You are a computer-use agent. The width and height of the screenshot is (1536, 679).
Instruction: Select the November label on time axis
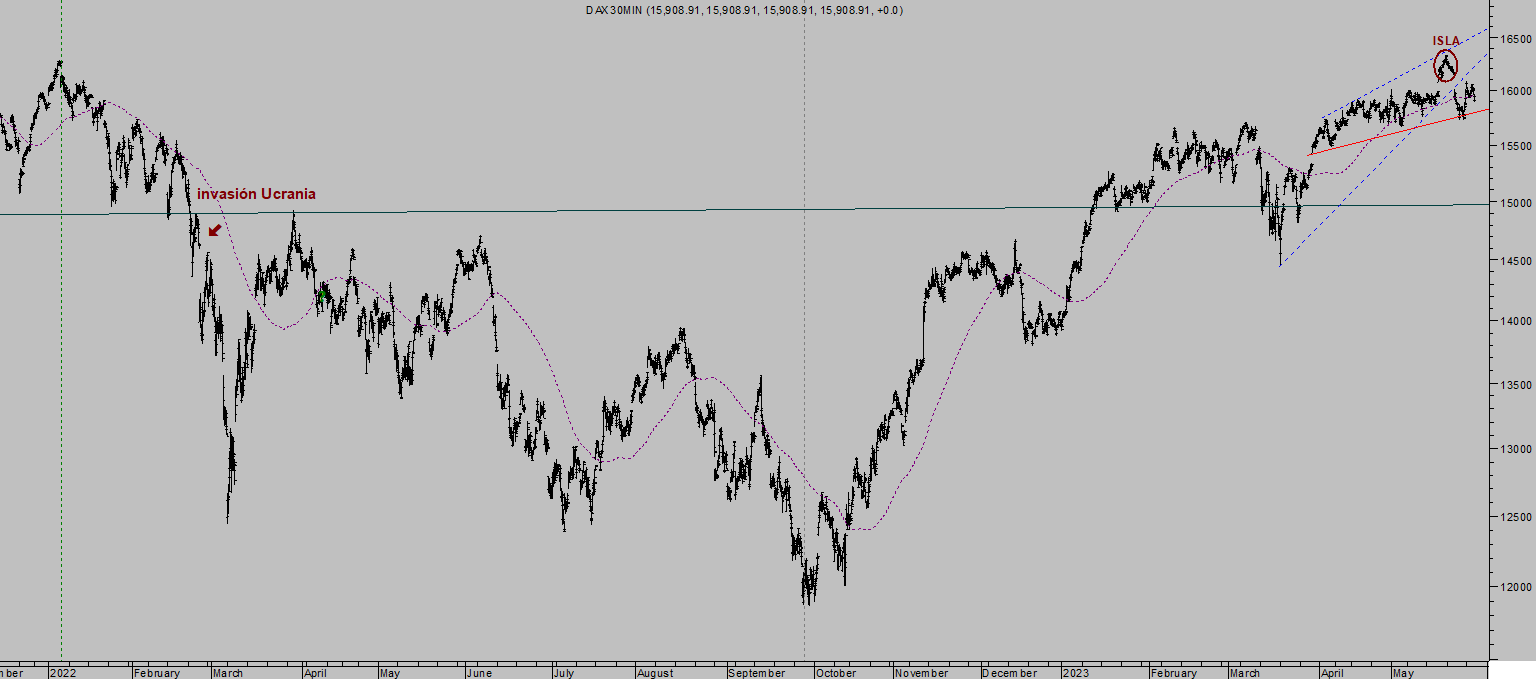point(923,673)
